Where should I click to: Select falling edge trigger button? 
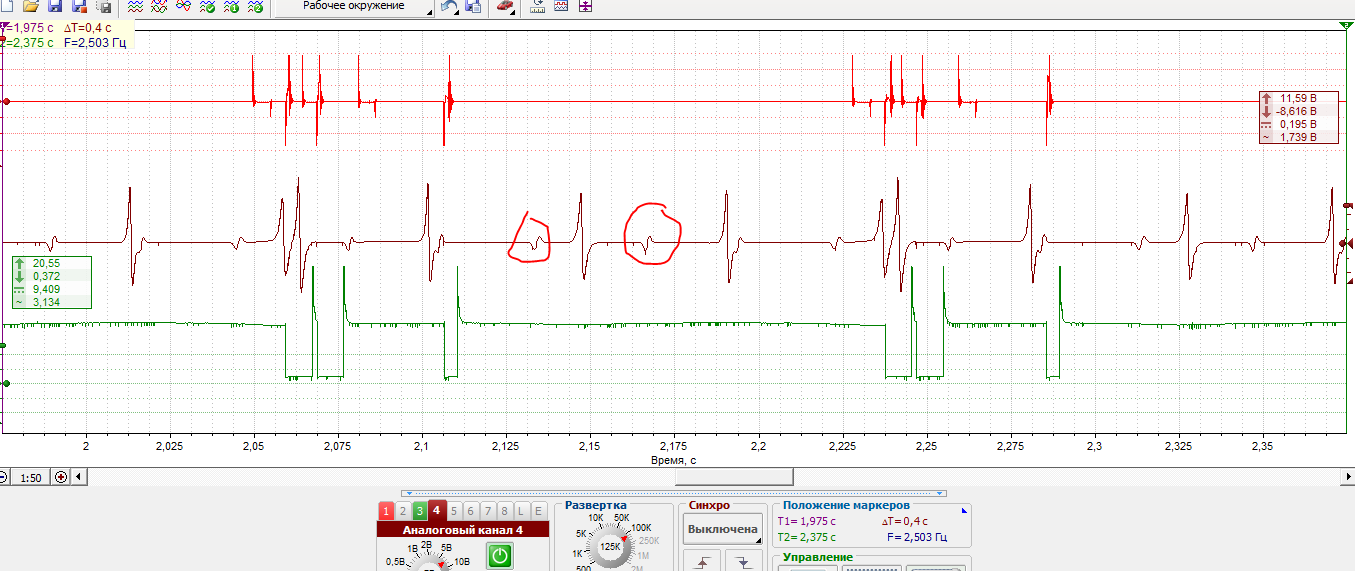(743, 561)
